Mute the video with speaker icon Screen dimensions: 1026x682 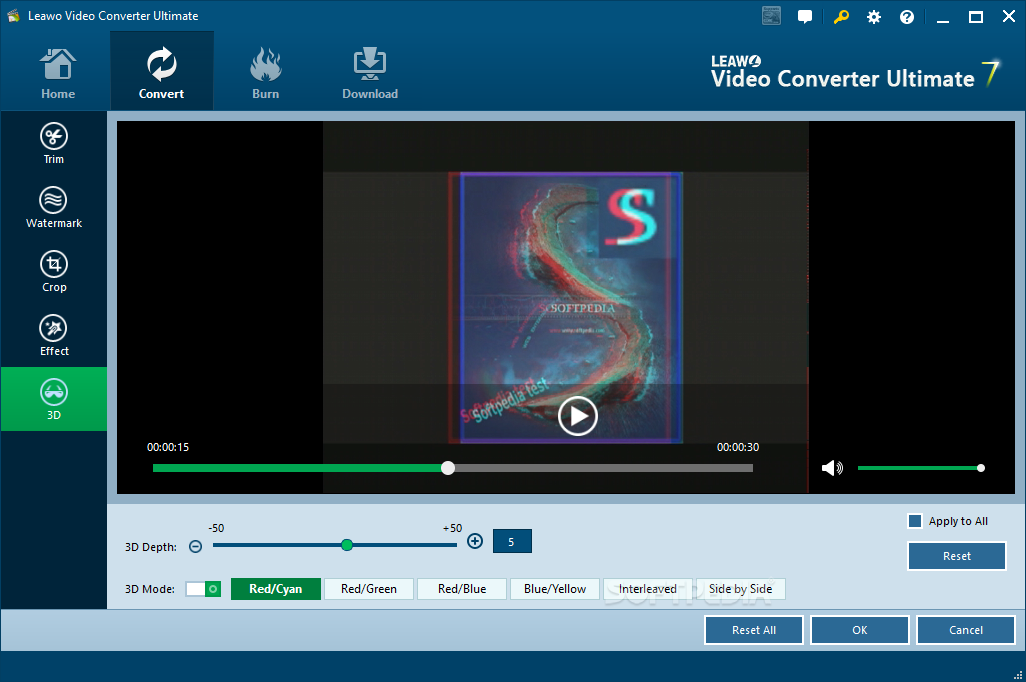coord(832,468)
